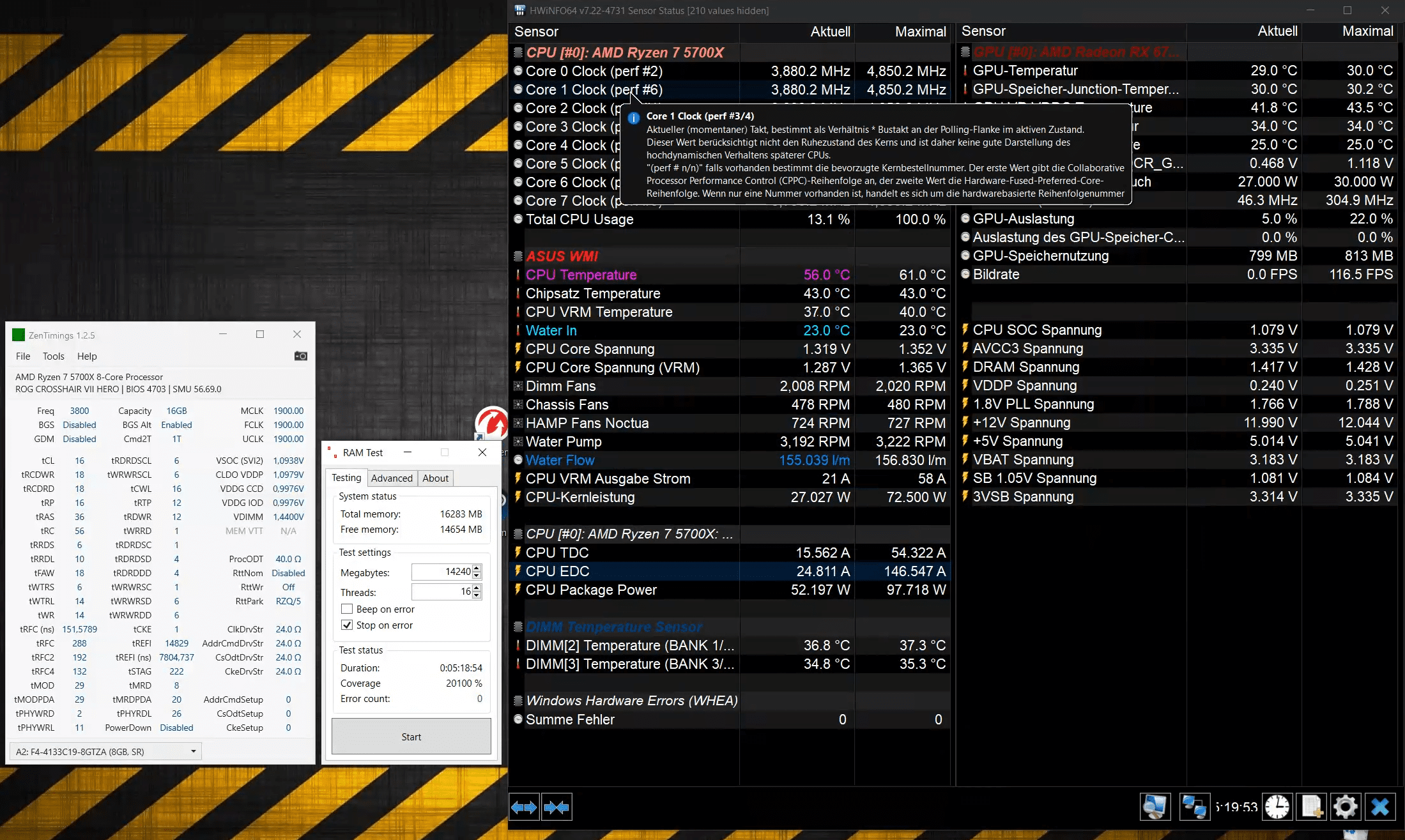
Task: Open the Help menu in ZenTimings
Action: point(87,356)
